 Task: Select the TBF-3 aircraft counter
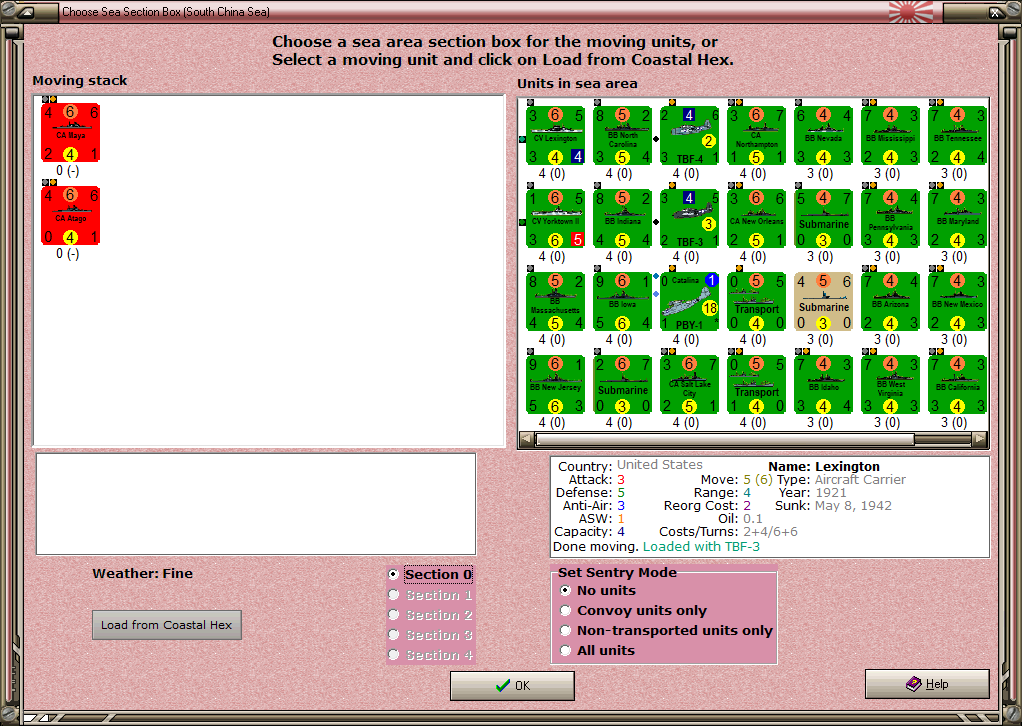click(x=690, y=219)
